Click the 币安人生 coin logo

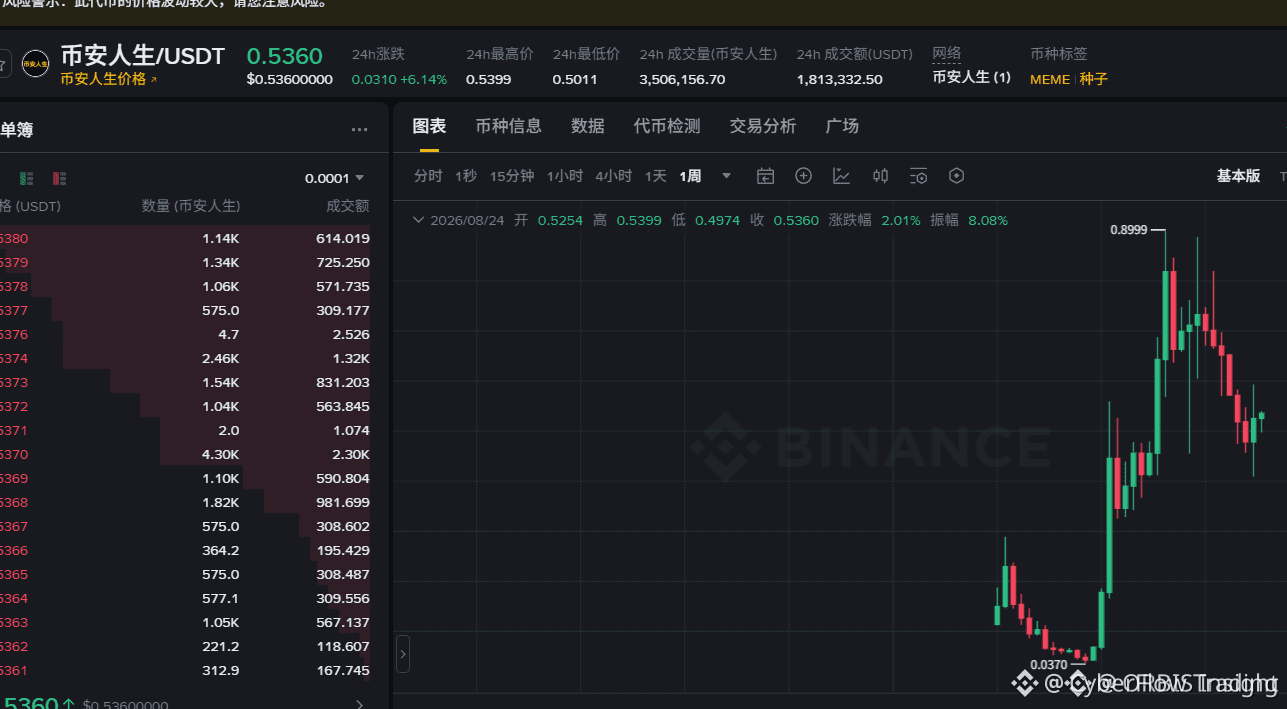[35, 63]
